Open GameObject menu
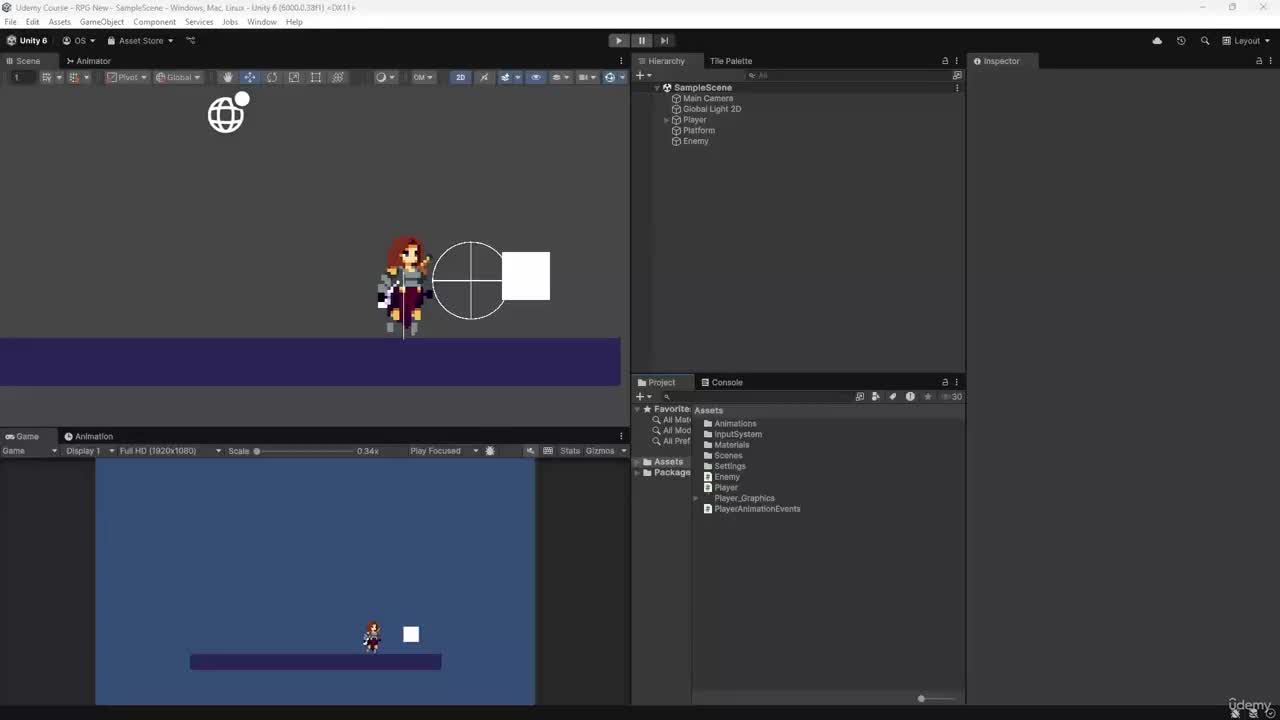 click(102, 22)
